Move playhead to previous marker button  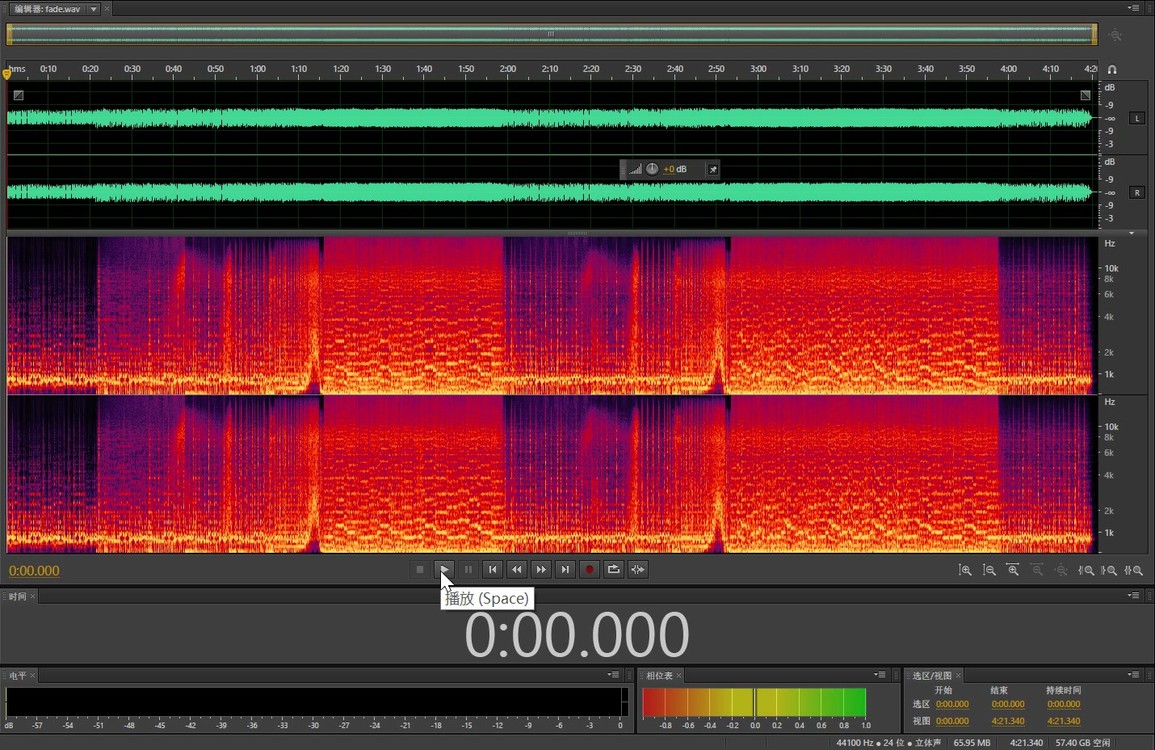tap(492, 569)
